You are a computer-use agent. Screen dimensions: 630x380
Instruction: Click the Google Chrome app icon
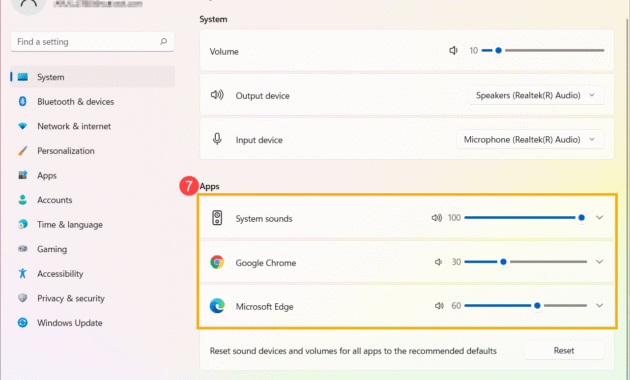(x=217, y=262)
